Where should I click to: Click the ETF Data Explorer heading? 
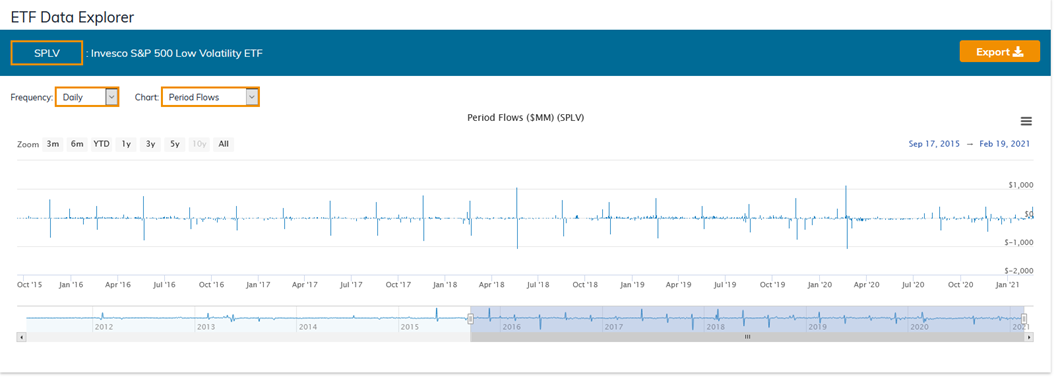[x=72, y=18]
